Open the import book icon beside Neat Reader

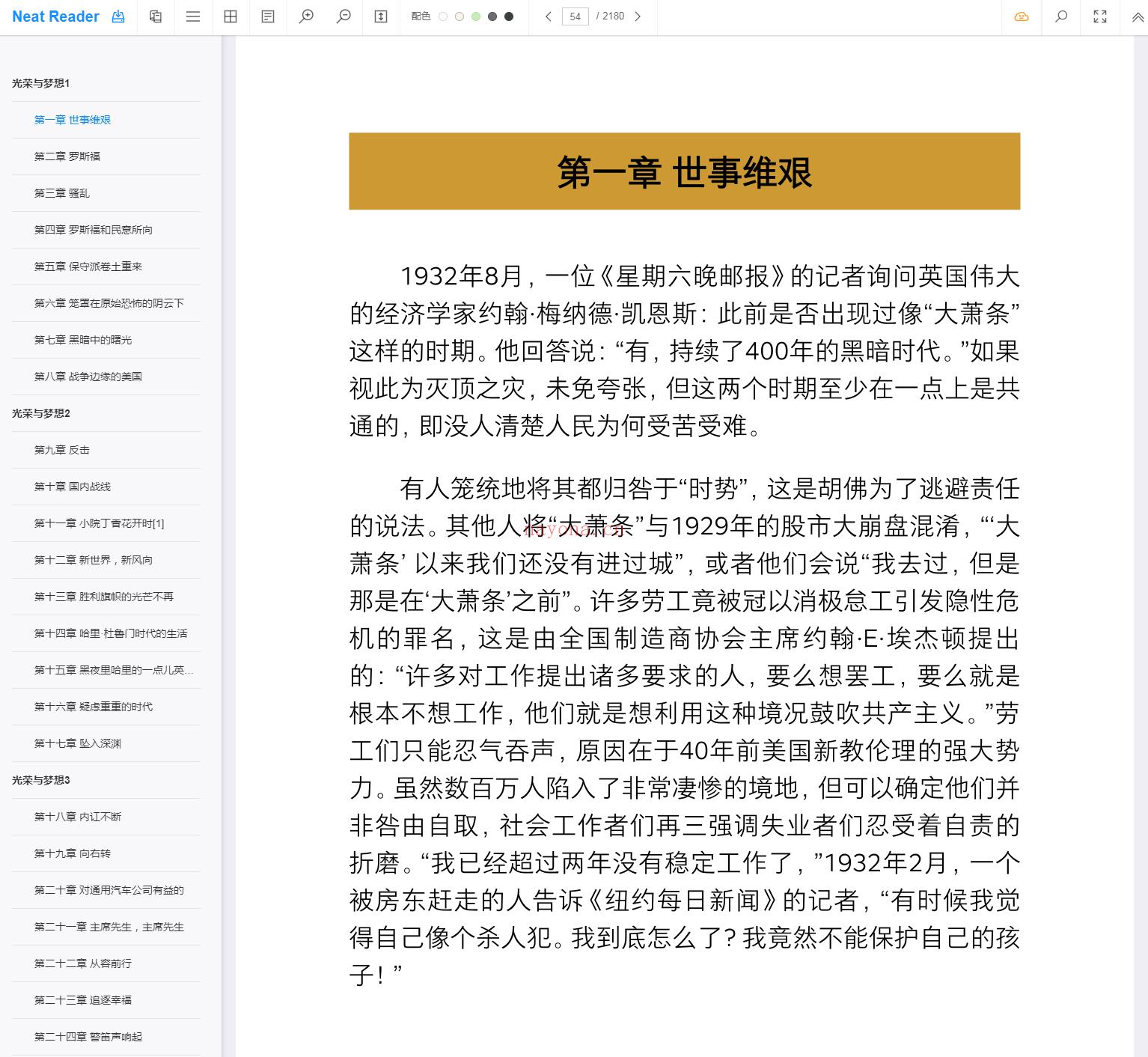tap(118, 16)
